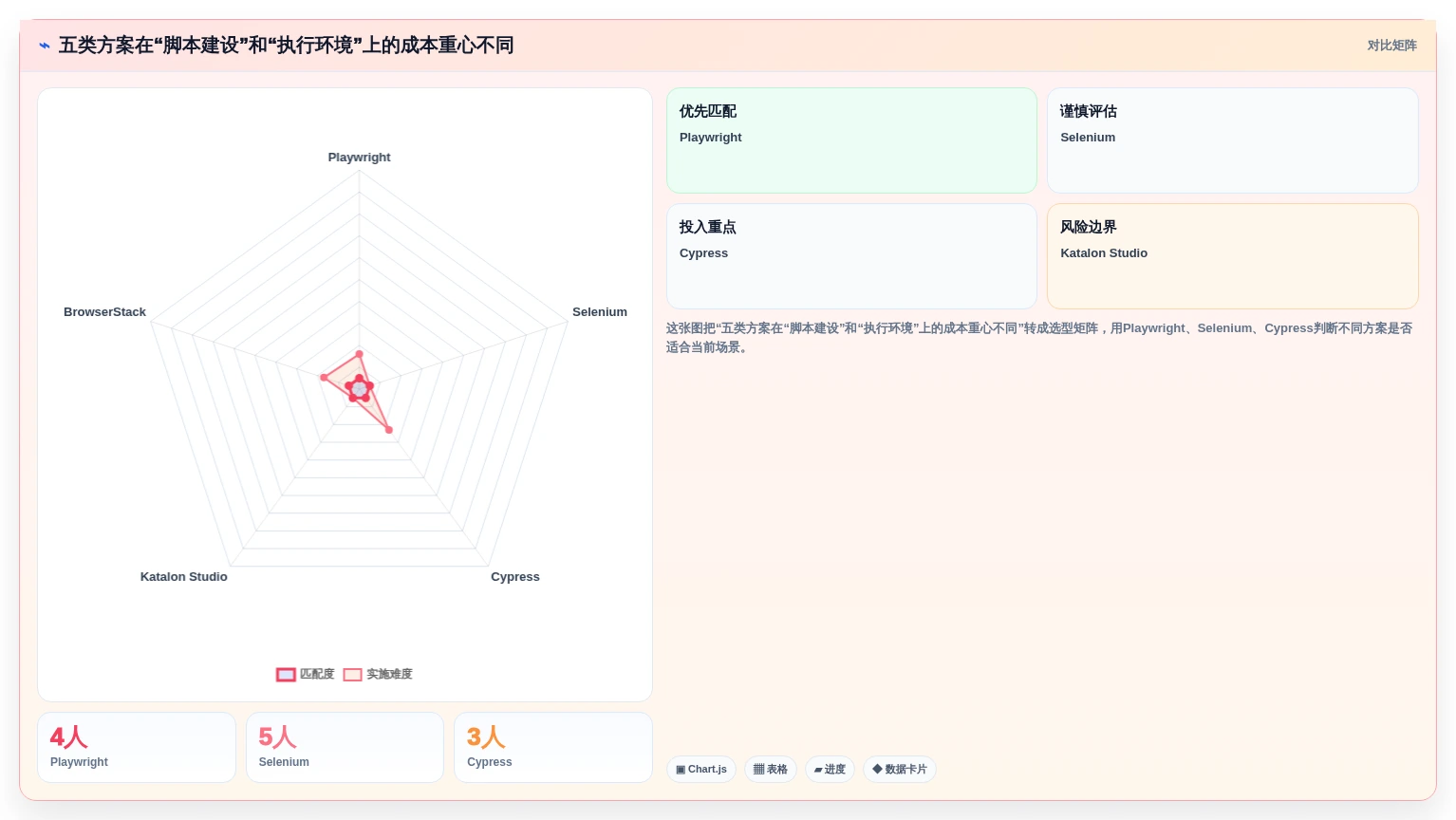Open the 谨慎评估 Selenium card
The height and width of the screenshot is (820, 1456).
[1233, 140]
